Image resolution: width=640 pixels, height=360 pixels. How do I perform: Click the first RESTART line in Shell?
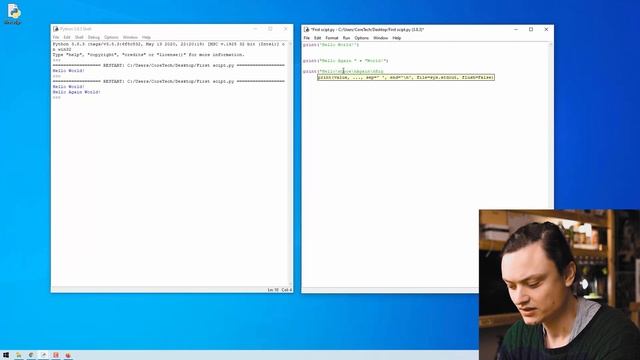click(x=169, y=65)
